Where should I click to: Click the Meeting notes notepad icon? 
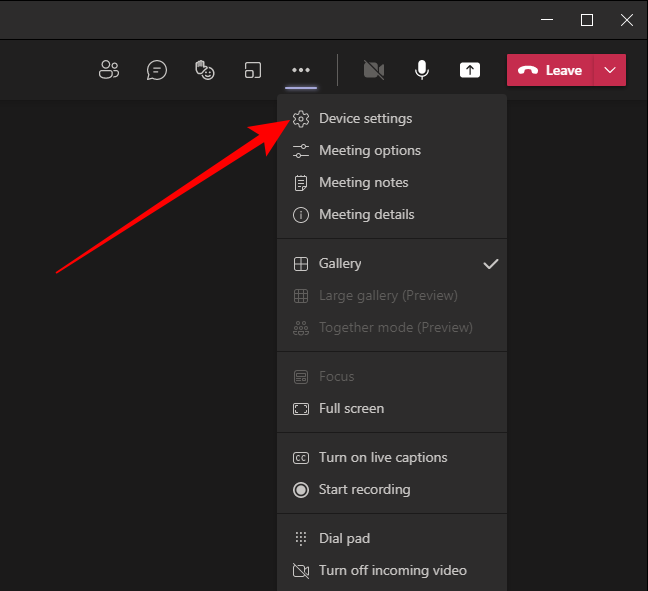(x=301, y=183)
